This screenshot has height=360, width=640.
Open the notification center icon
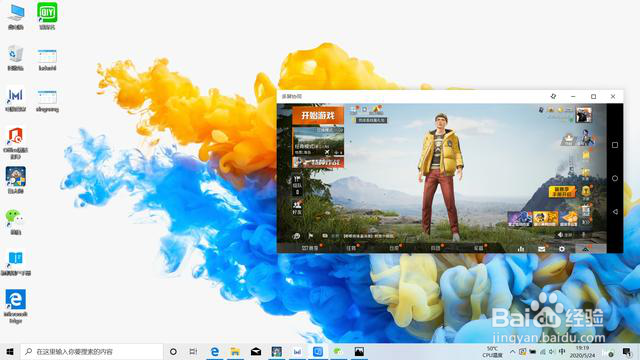[x=627, y=351]
